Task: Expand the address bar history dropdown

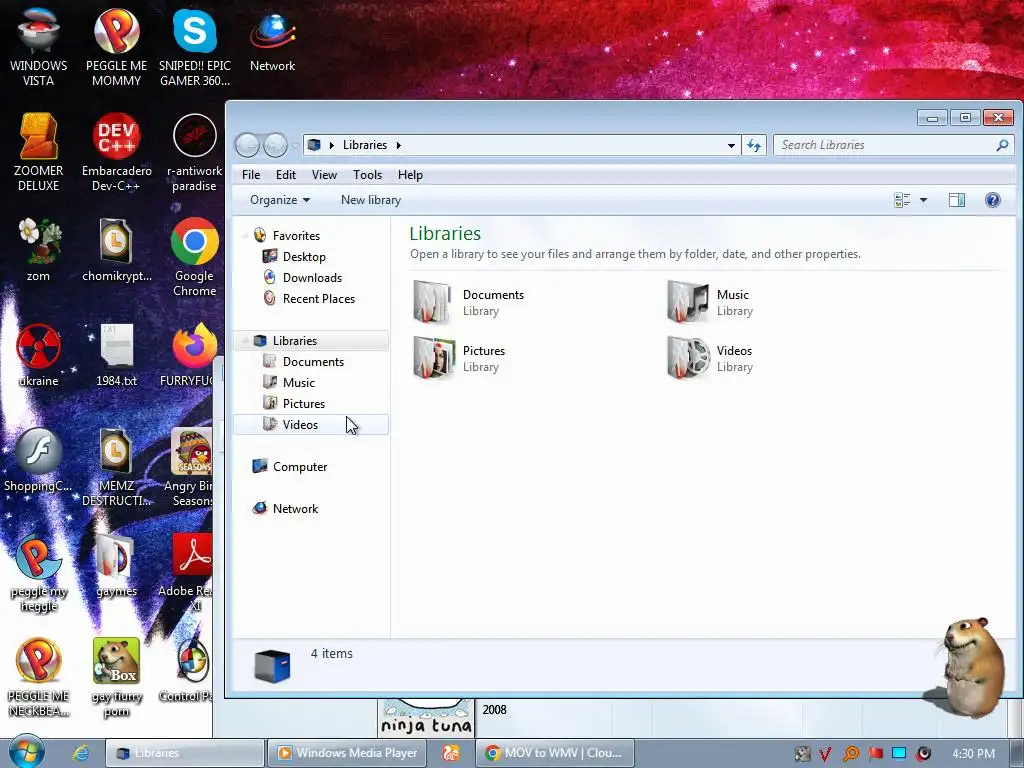Action: pos(731,146)
